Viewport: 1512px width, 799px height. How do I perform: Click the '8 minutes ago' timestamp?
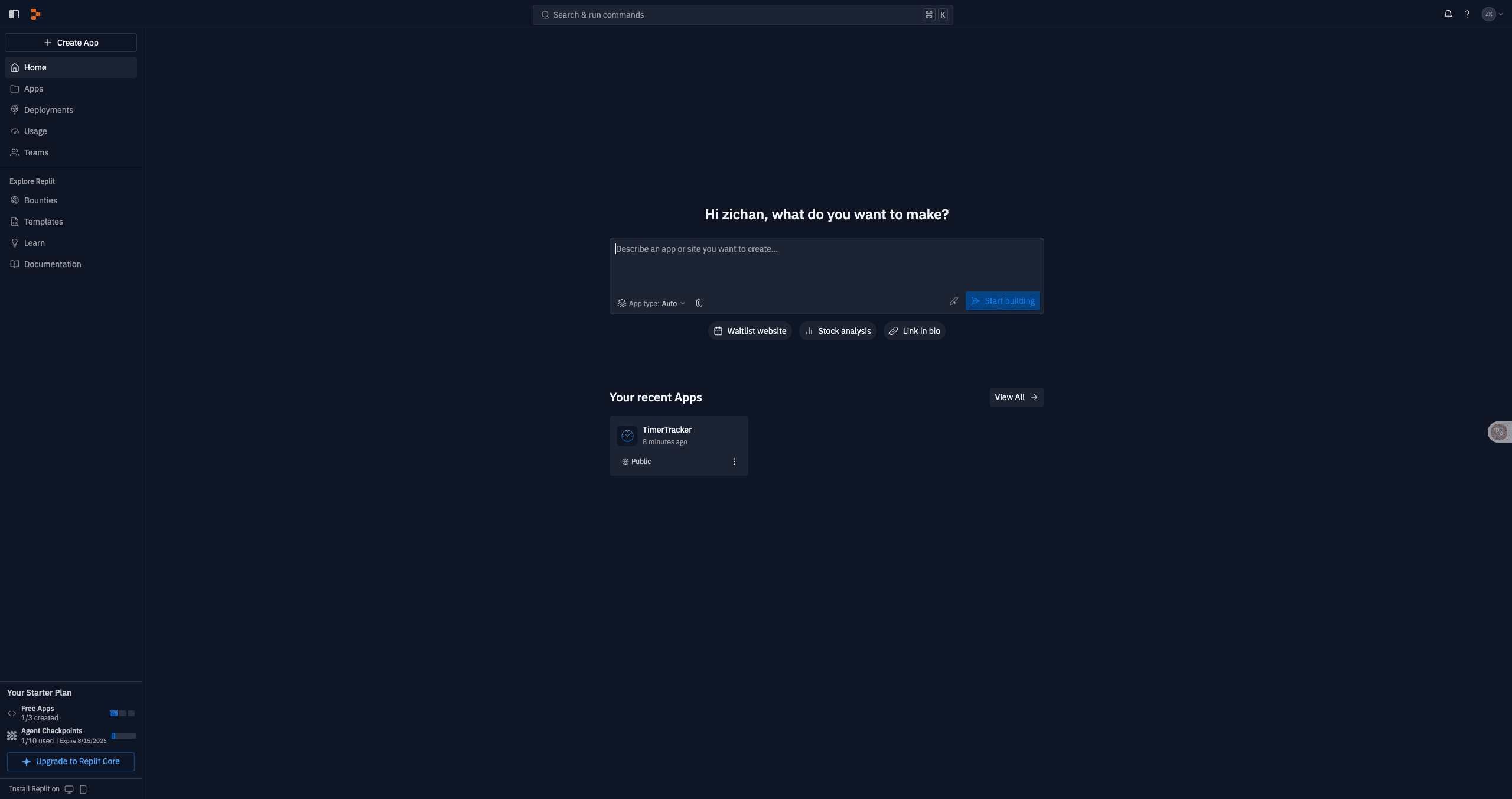[664, 442]
